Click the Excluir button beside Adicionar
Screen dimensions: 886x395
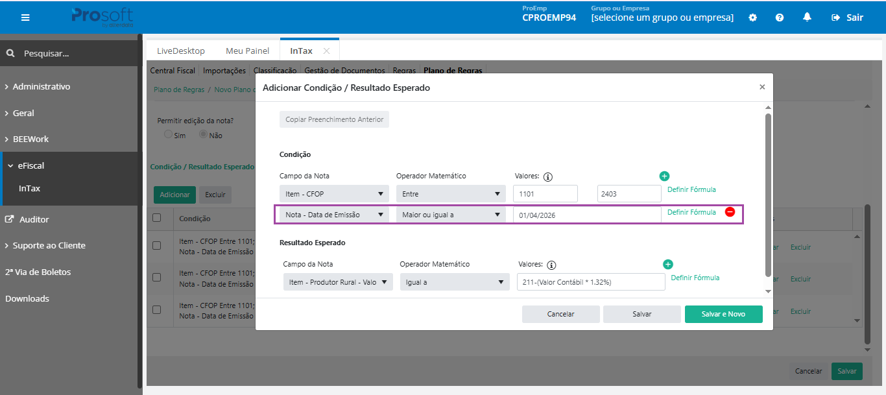[x=215, y=194]
